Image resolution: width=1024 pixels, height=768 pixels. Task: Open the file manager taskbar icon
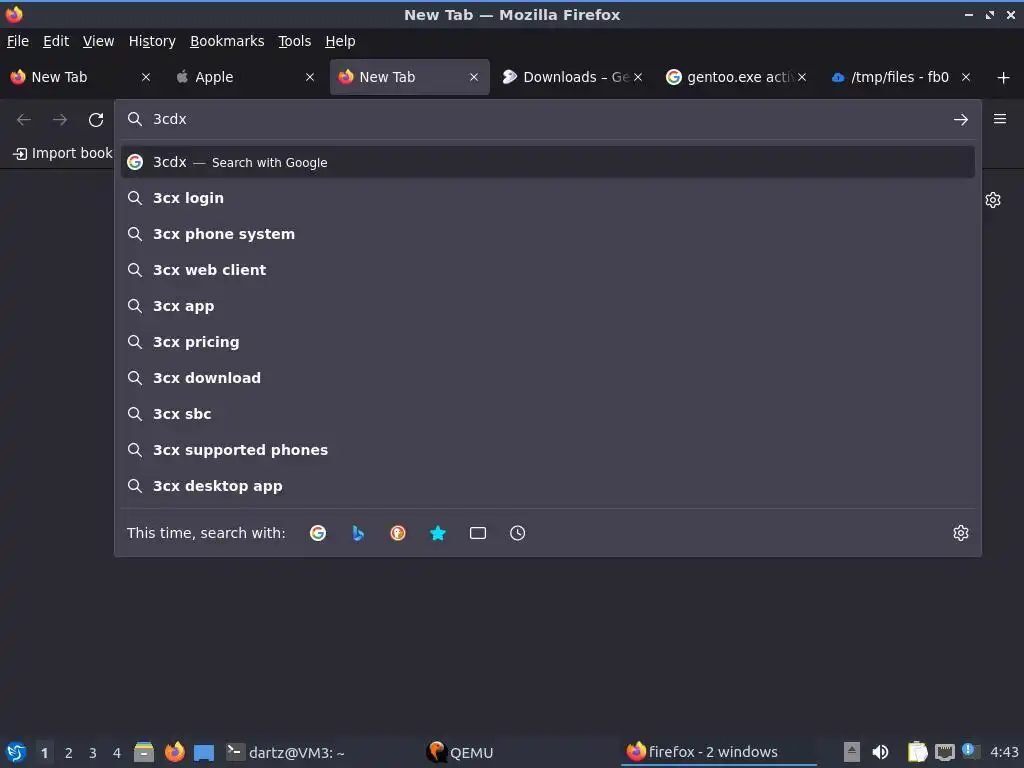tap(144, 752)
